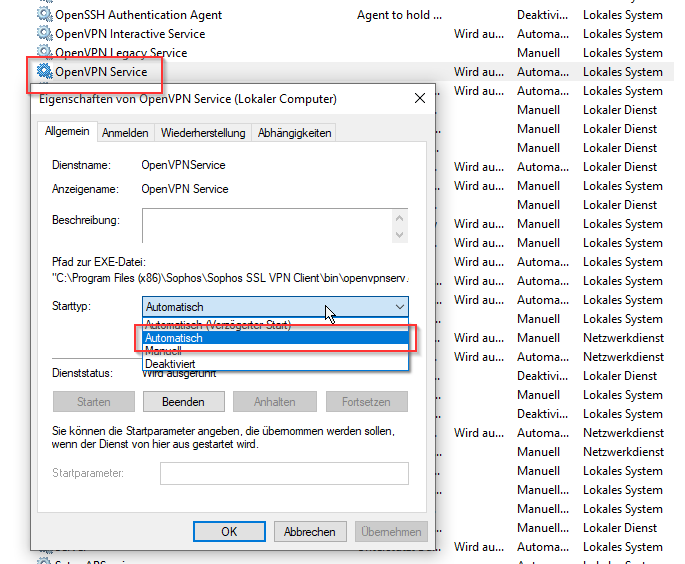Confirm with the OK button

click(x=229, y=531)
